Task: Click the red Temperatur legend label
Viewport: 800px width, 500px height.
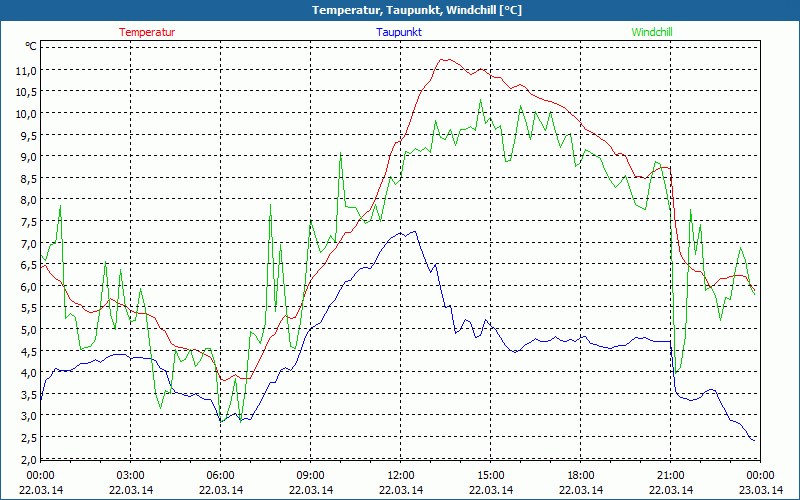Action: (147, 32)
